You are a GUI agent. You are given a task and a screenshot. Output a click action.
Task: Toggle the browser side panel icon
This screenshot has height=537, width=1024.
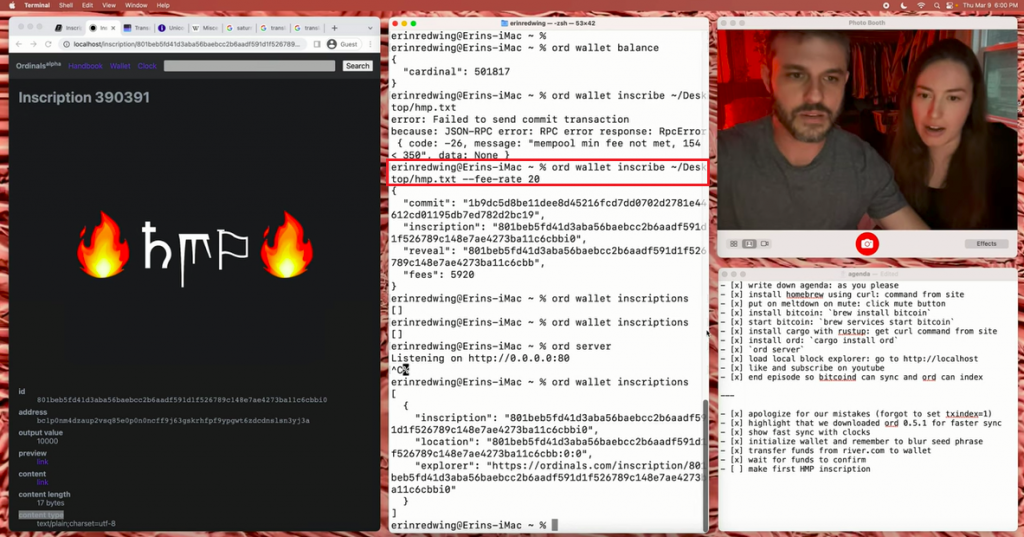click(318, 44)
